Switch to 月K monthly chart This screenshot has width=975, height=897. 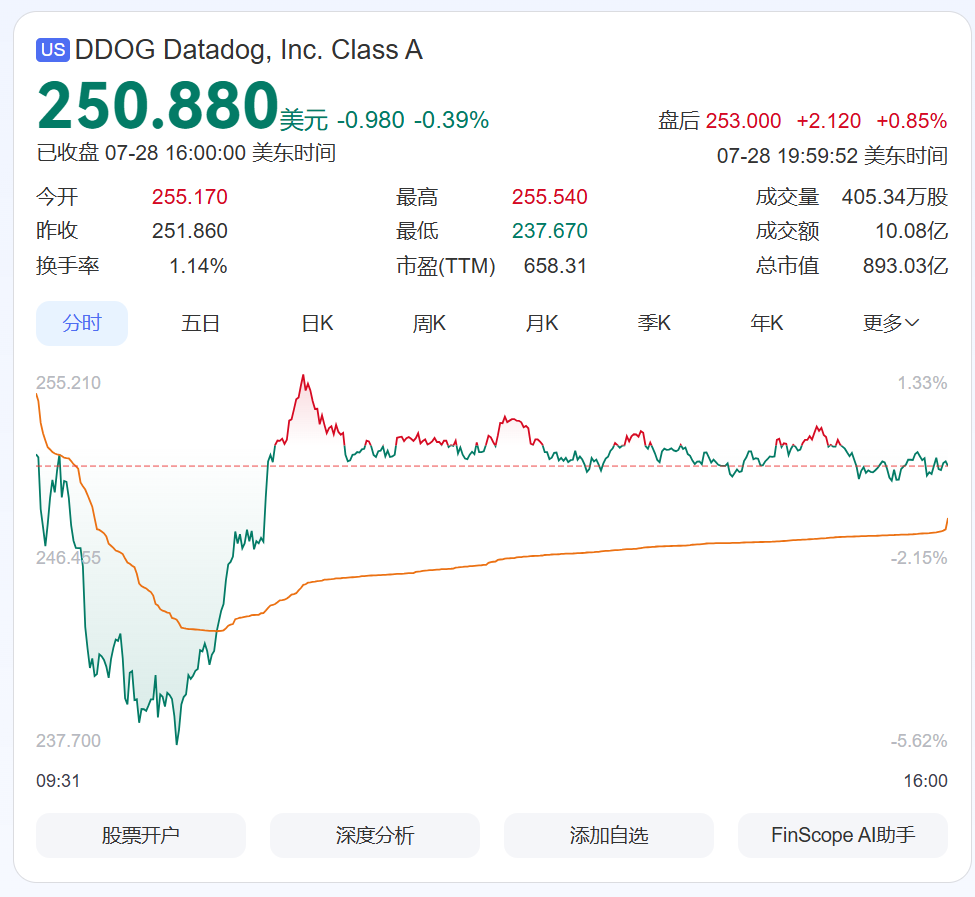542,323
